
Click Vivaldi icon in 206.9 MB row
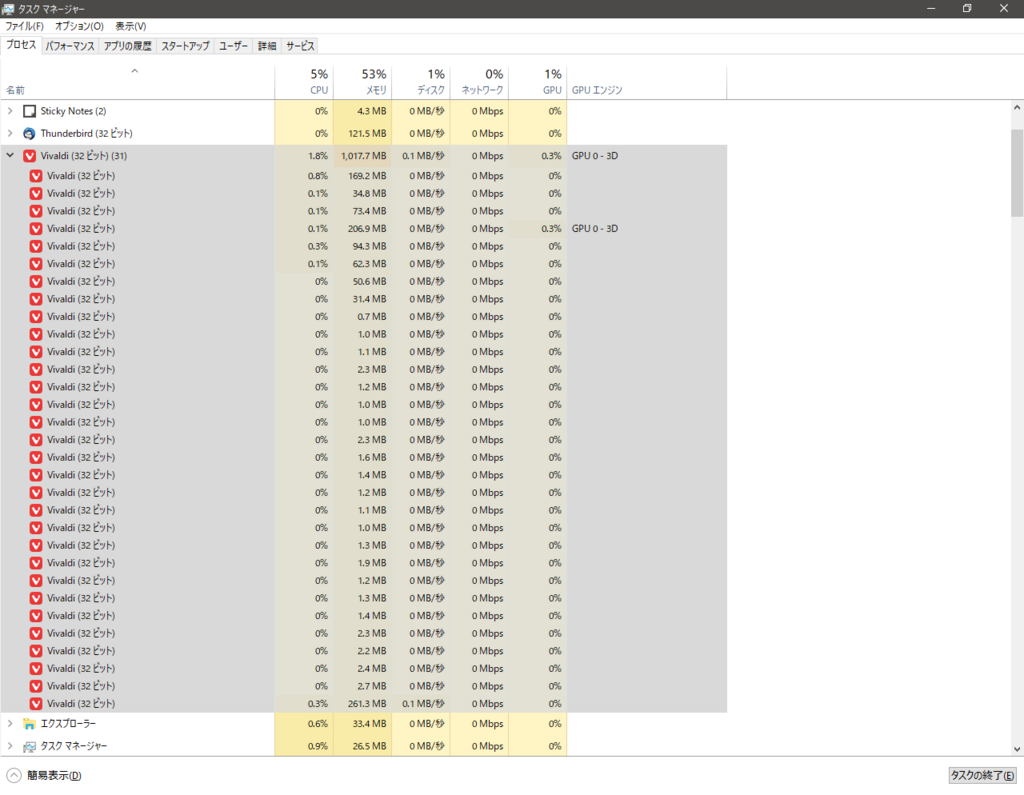click(x=36, y=229)
